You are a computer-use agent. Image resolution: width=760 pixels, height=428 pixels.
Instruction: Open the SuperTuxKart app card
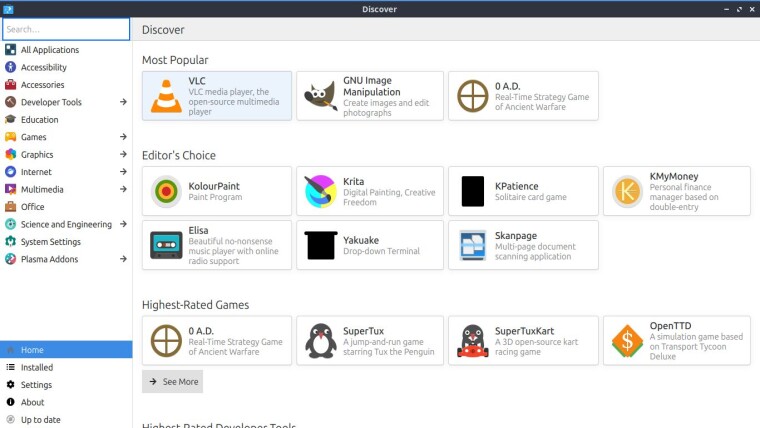(x=523, y=341)
